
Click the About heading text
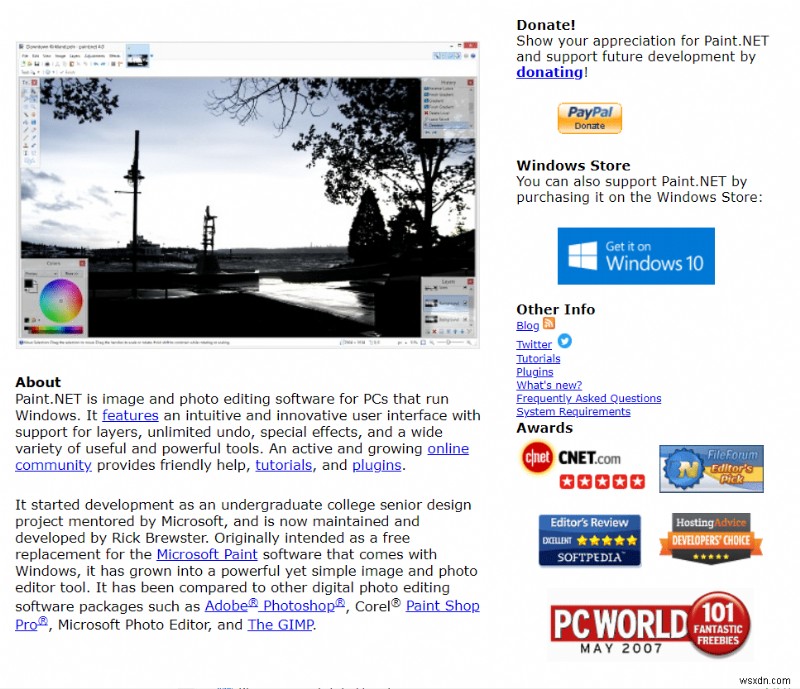(38, 382)
